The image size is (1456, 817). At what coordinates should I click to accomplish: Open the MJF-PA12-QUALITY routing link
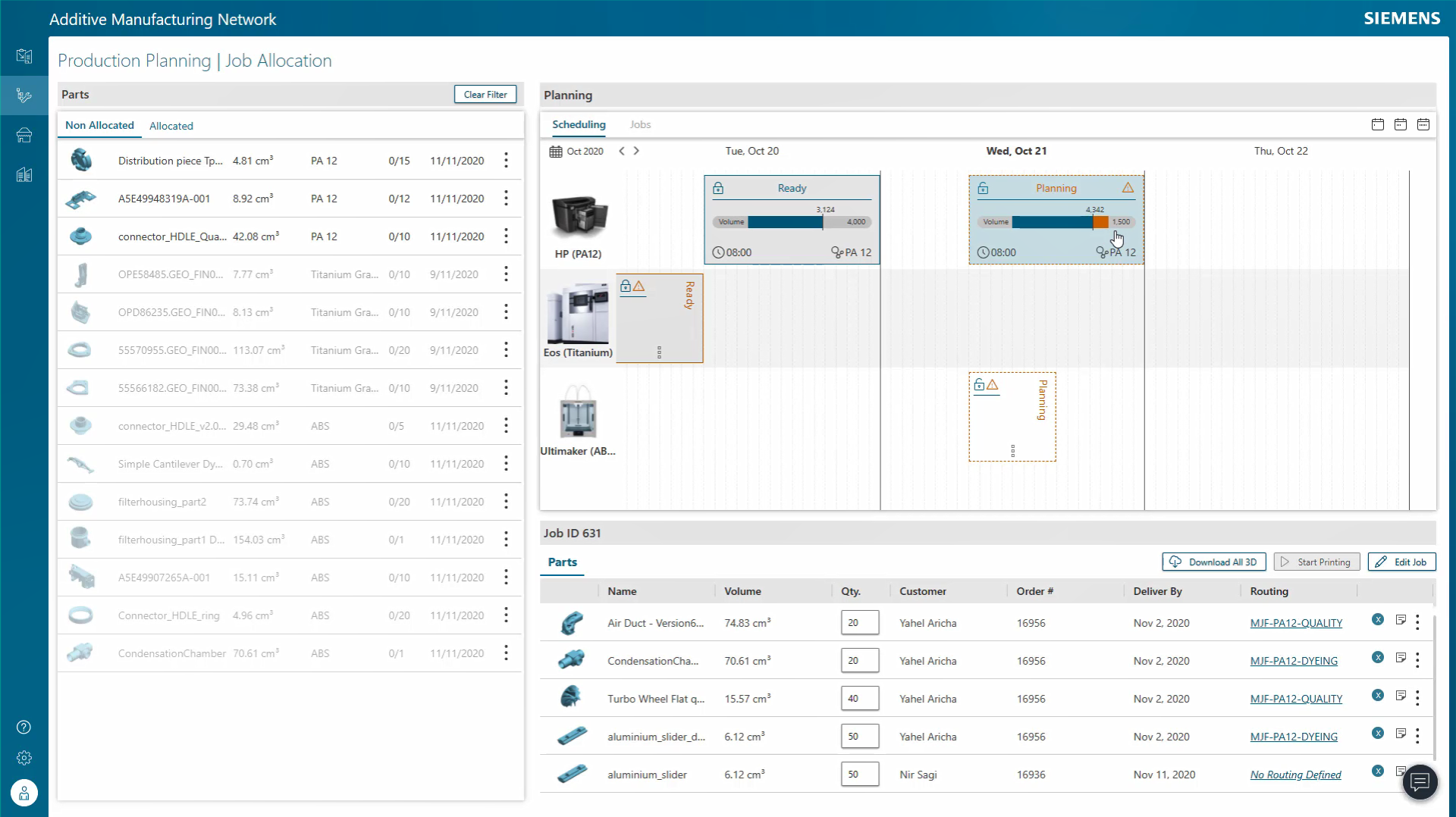click(1296, 623)
